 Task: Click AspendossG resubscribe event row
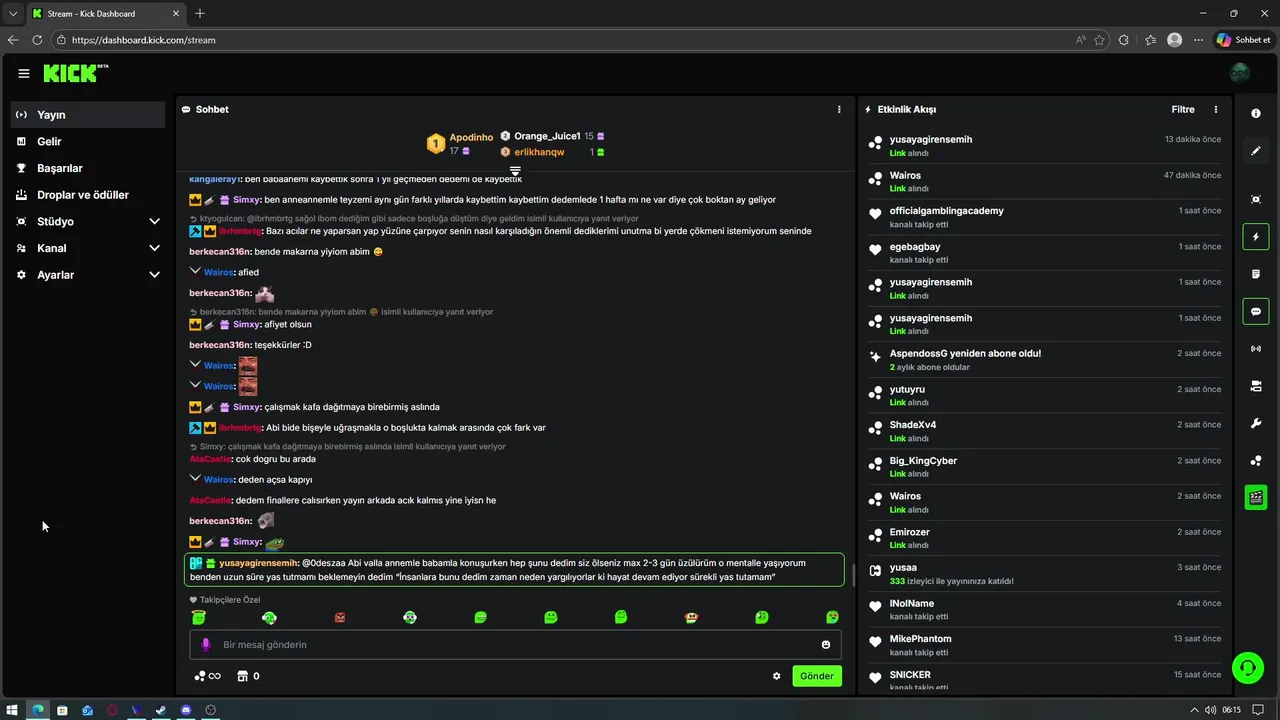tap(1045, 360)
